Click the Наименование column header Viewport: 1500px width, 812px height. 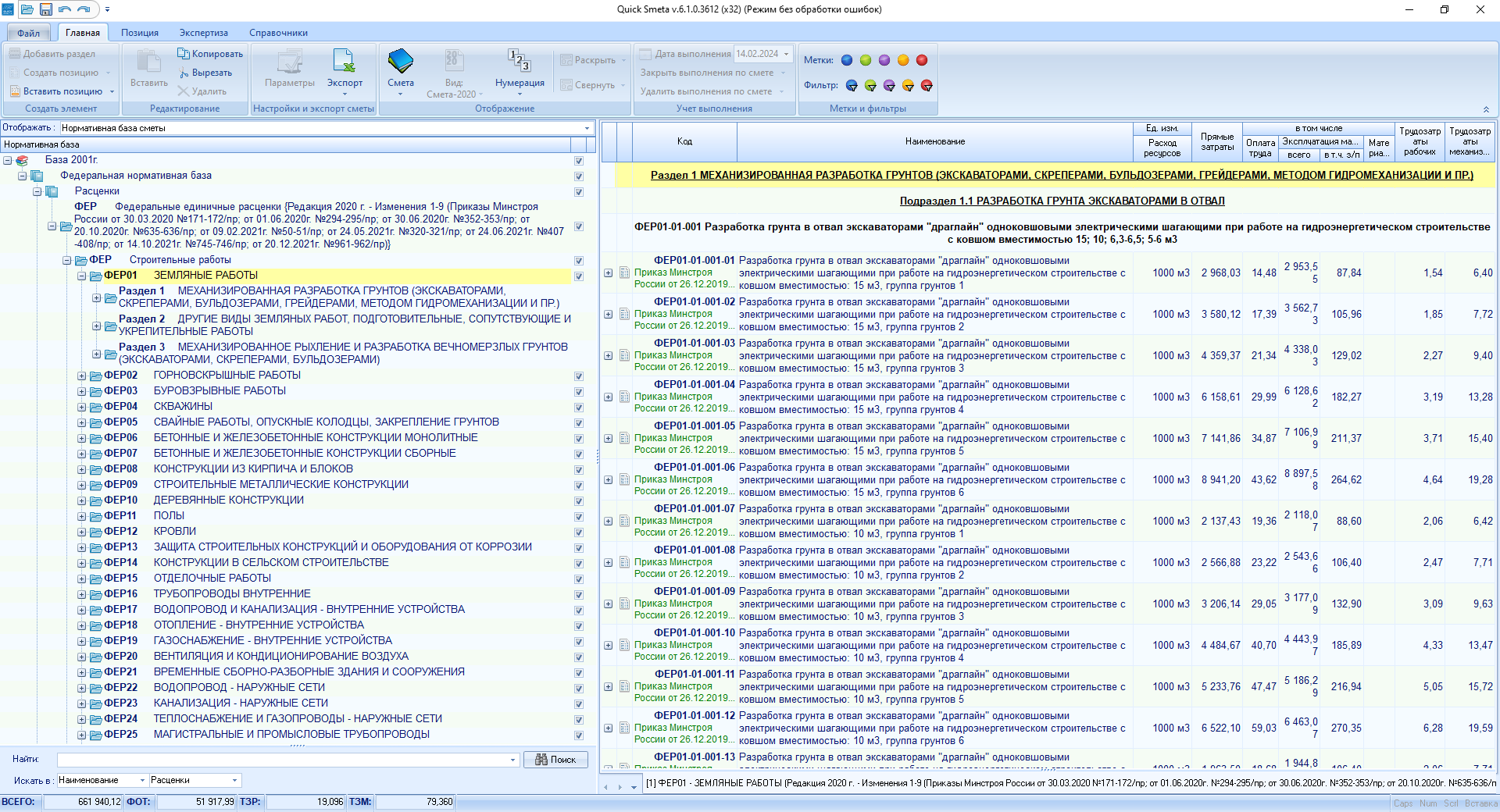click(935, 141)
